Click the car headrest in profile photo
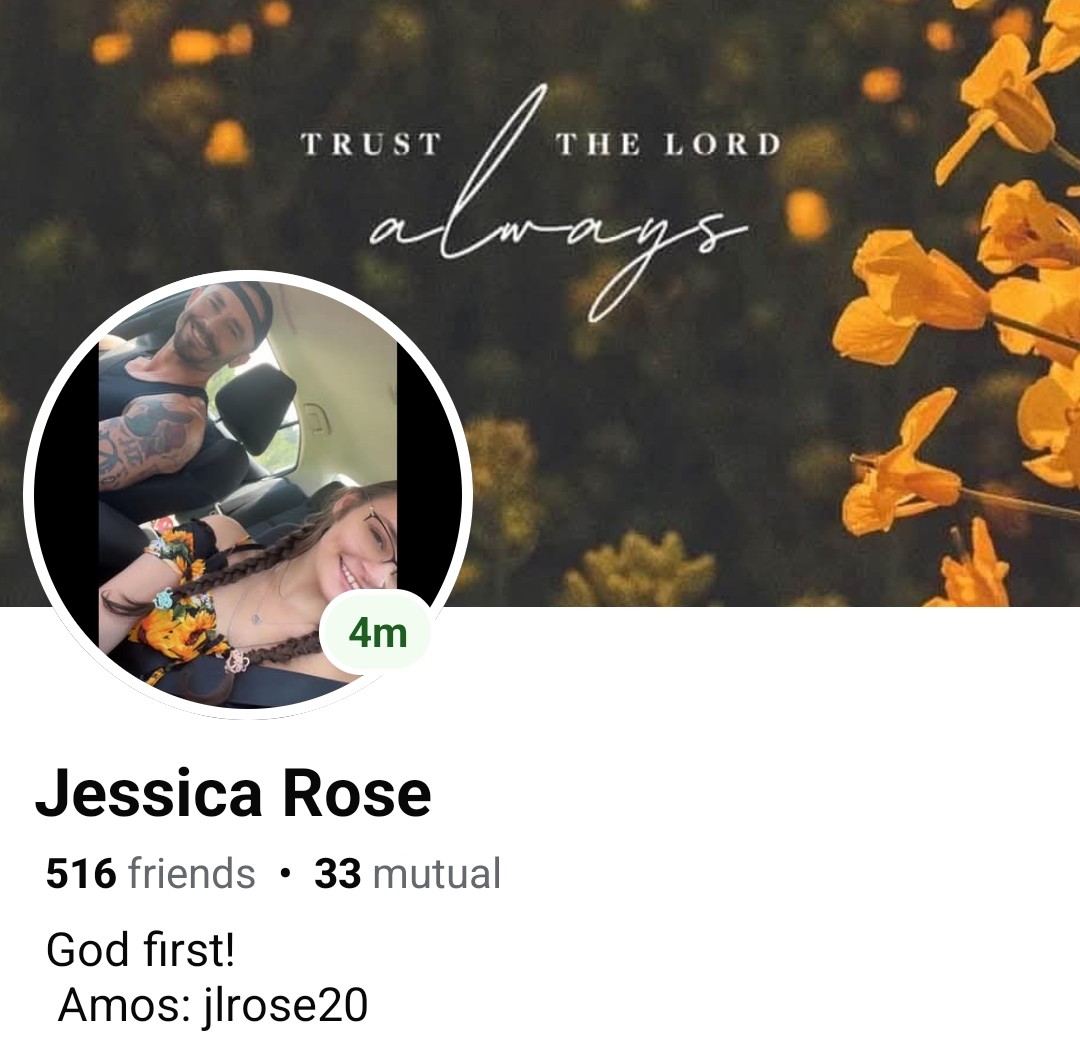Image resolution: width=1080 pixels, height=1048 pixels. [255, 408]
